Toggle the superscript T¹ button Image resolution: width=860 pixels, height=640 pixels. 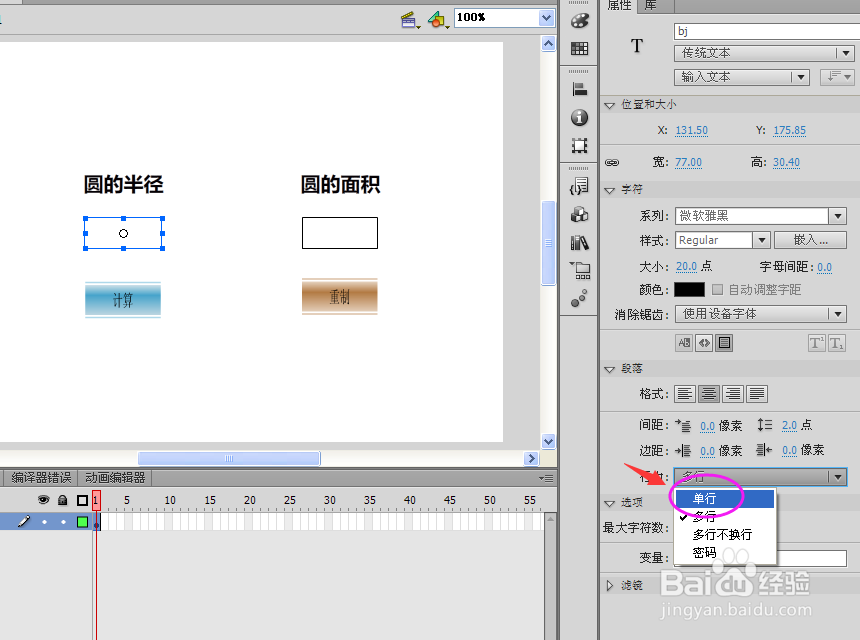(819, 343)
